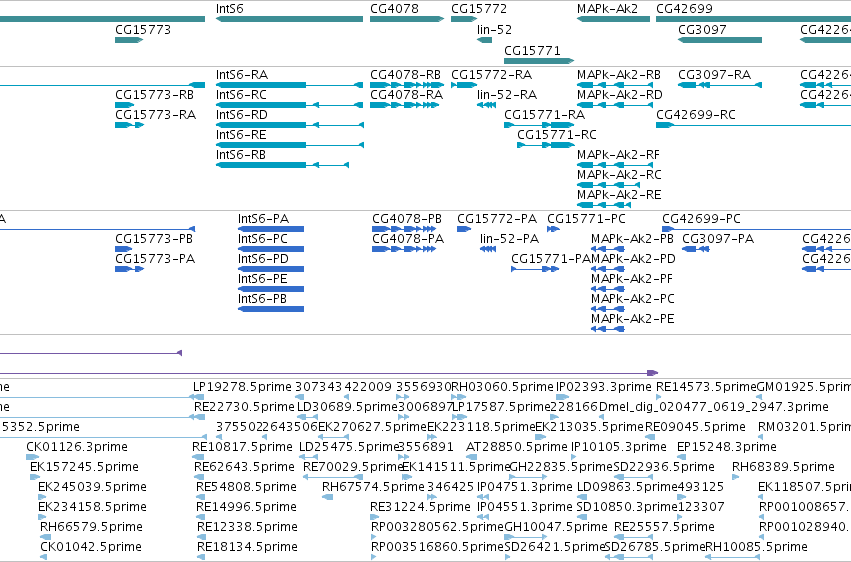851x562 pixels.
Task: Open the RE18134.5prime EST
Action: [247, 548]
